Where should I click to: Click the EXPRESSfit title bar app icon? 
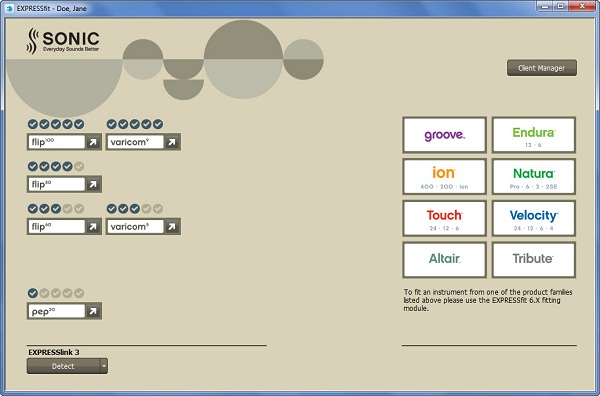tap(10, 8)
